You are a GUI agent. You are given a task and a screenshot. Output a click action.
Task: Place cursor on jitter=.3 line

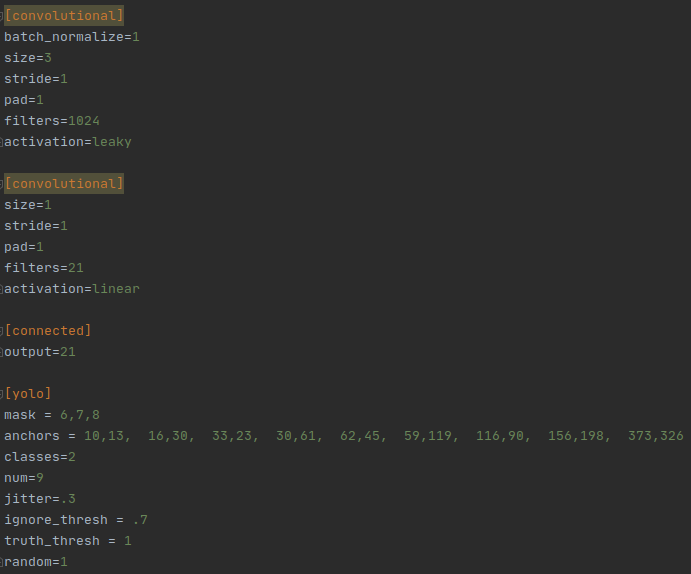[40, 499]
